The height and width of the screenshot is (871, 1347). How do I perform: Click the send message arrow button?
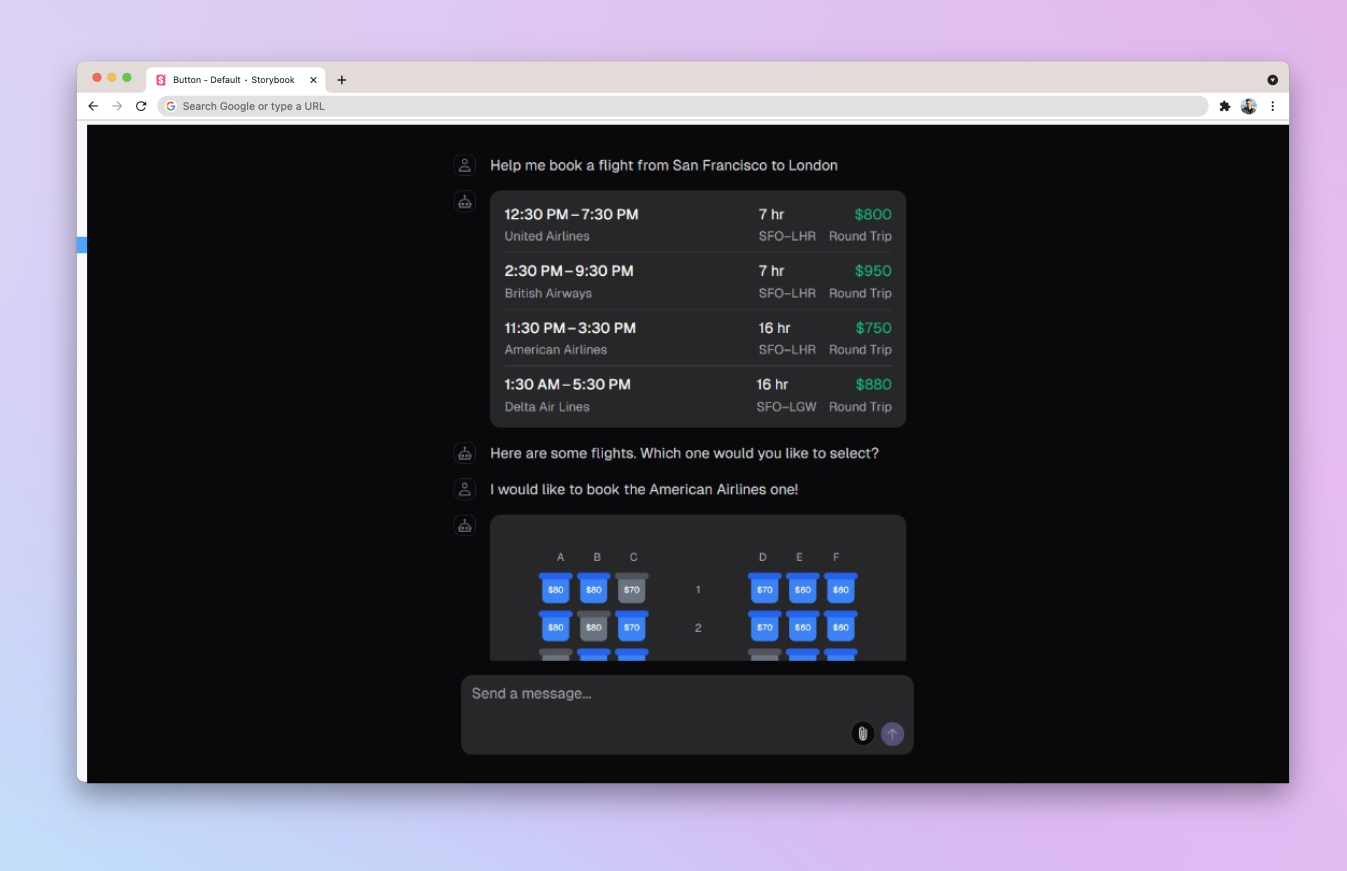892,734
